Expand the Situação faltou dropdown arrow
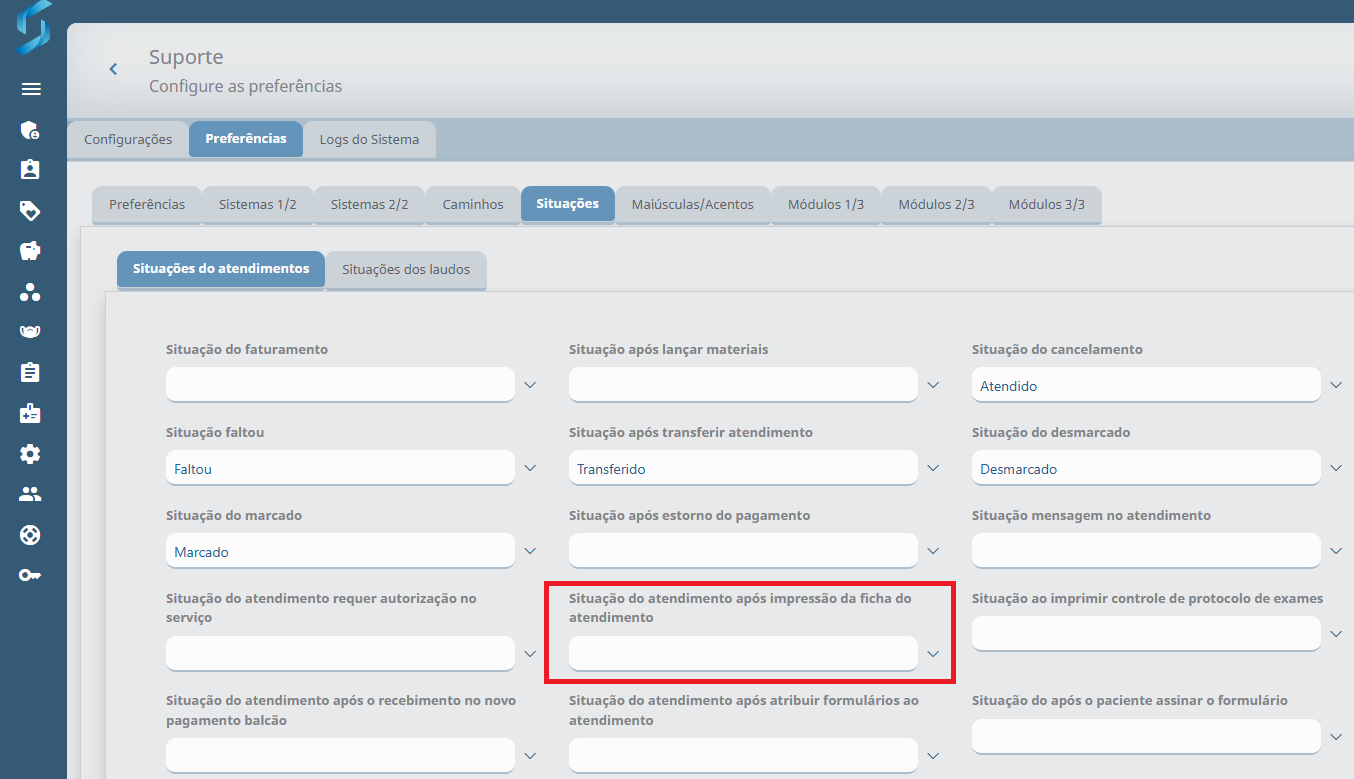Viewport: 1354px width, 779px height. (531, 468)
